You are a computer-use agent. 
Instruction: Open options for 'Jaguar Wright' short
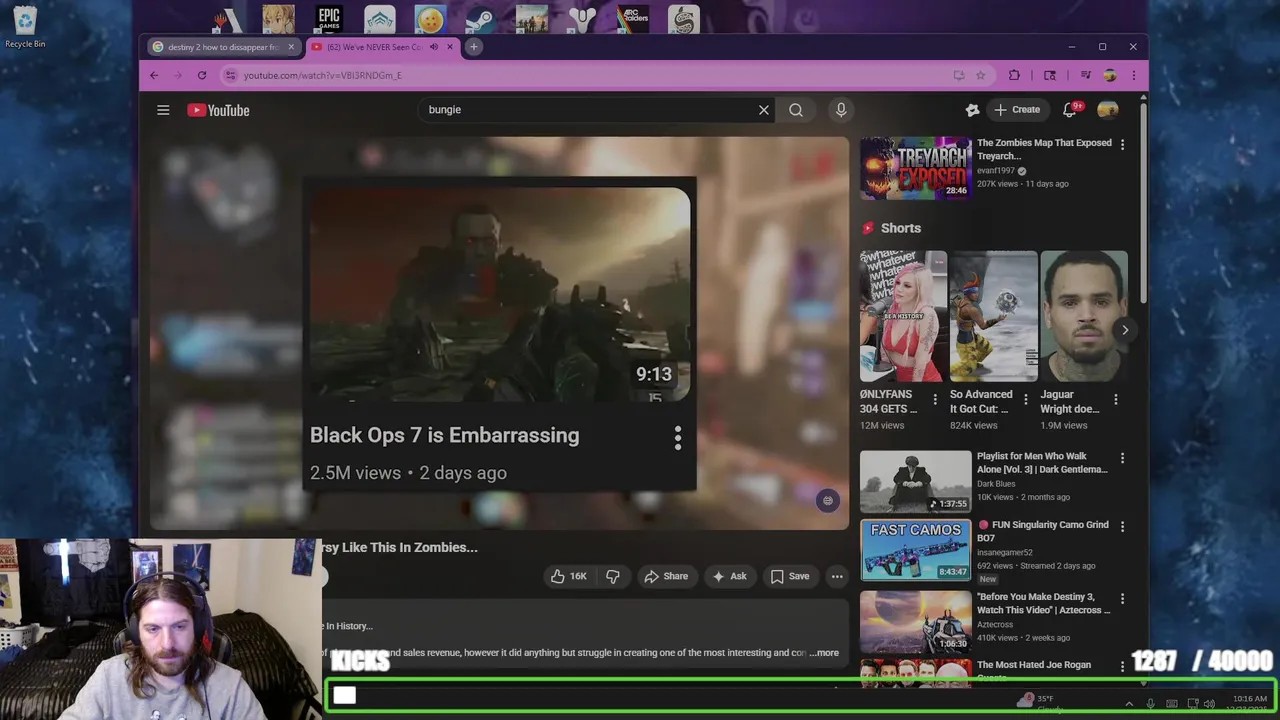click(x=1116, y=399)
